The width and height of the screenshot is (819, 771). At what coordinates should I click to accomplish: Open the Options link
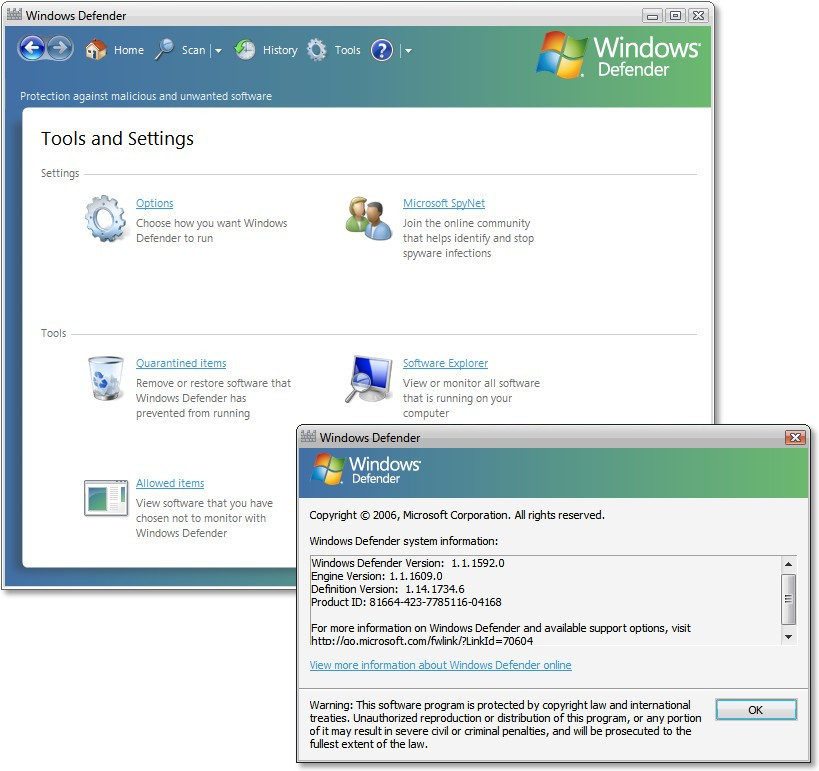coord(155,203)
